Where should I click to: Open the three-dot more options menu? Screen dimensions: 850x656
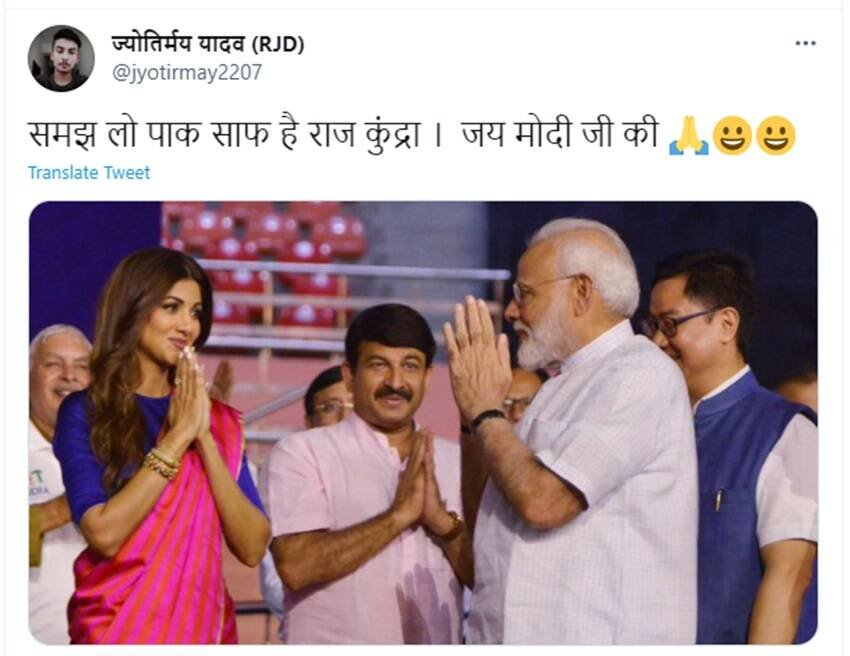tap(805, 43)
